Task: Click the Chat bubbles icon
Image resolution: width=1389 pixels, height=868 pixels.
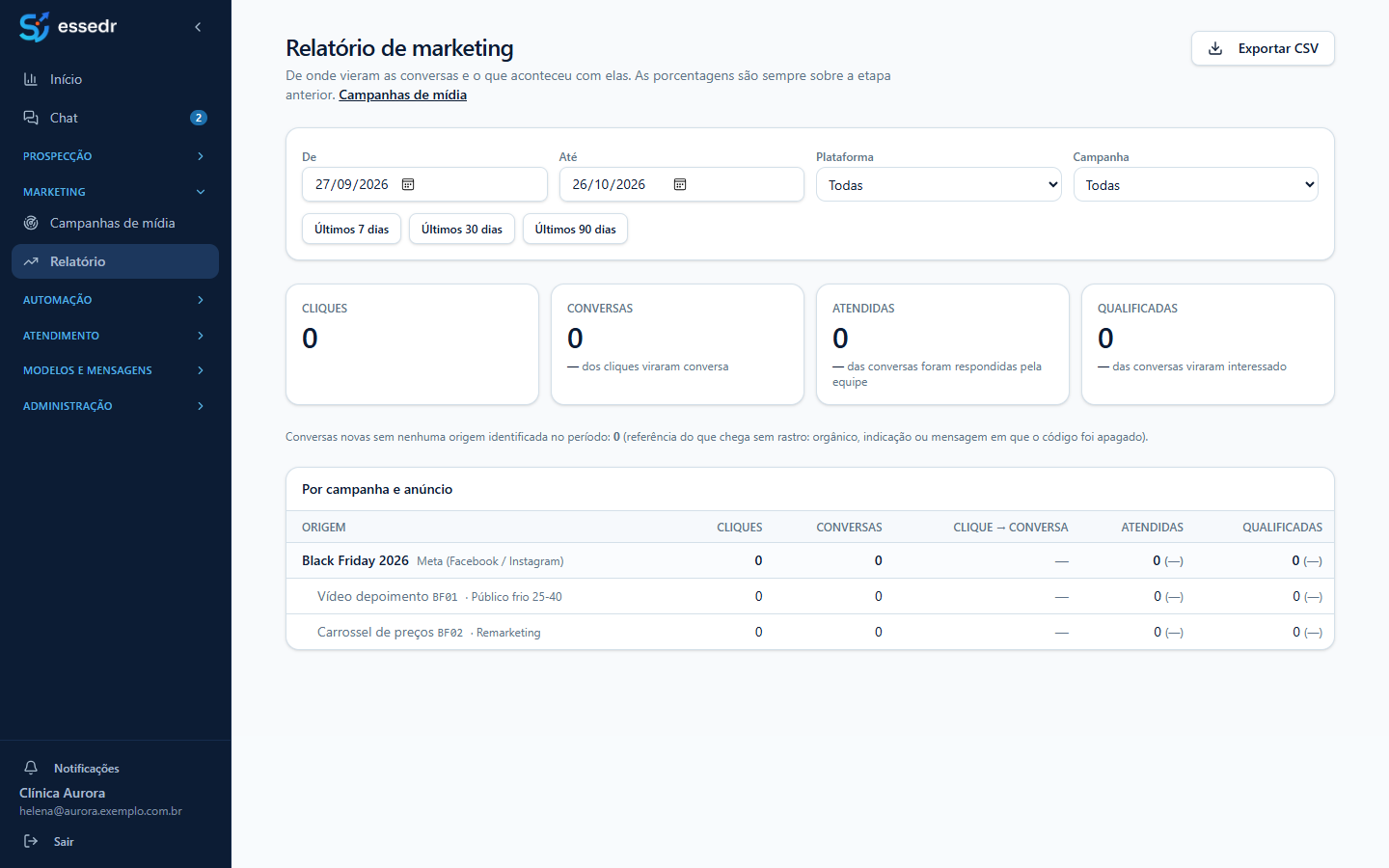Action: click(31, 118)
